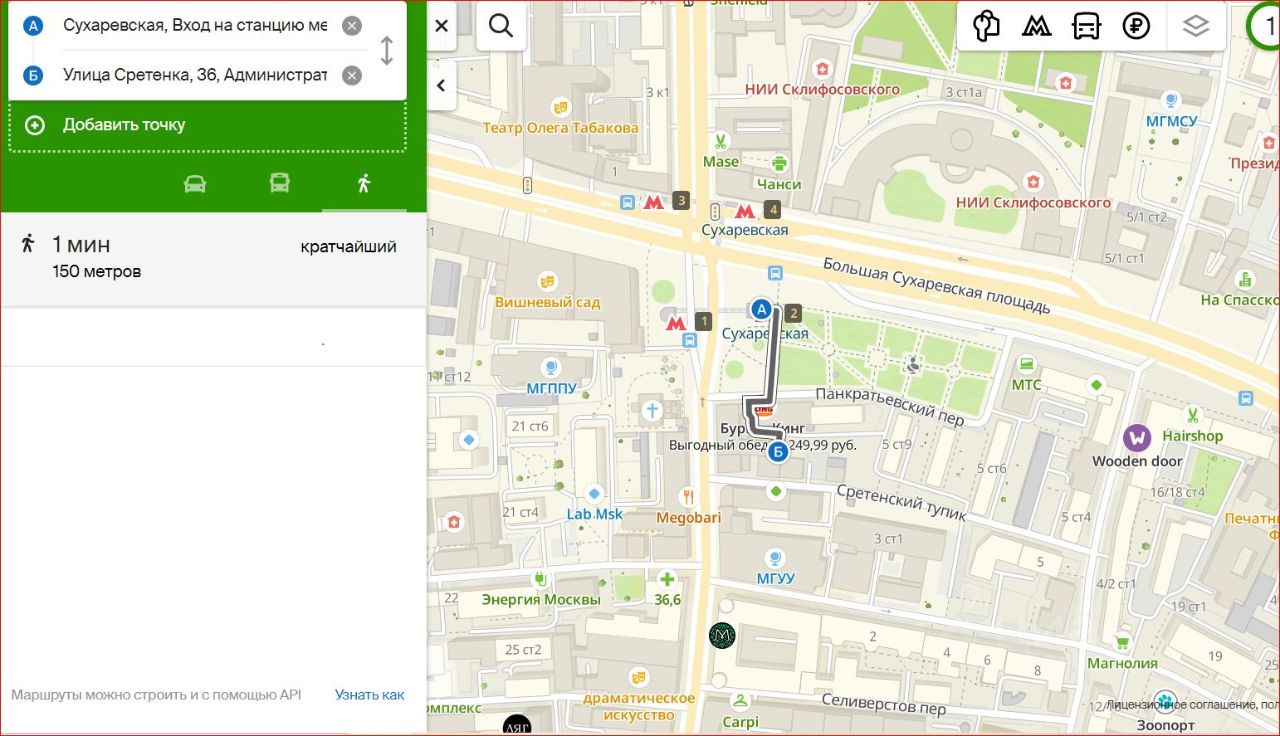This screenshot has width=1280, height=736.
Task: Click route start marker A
Action: coord(762,309)
